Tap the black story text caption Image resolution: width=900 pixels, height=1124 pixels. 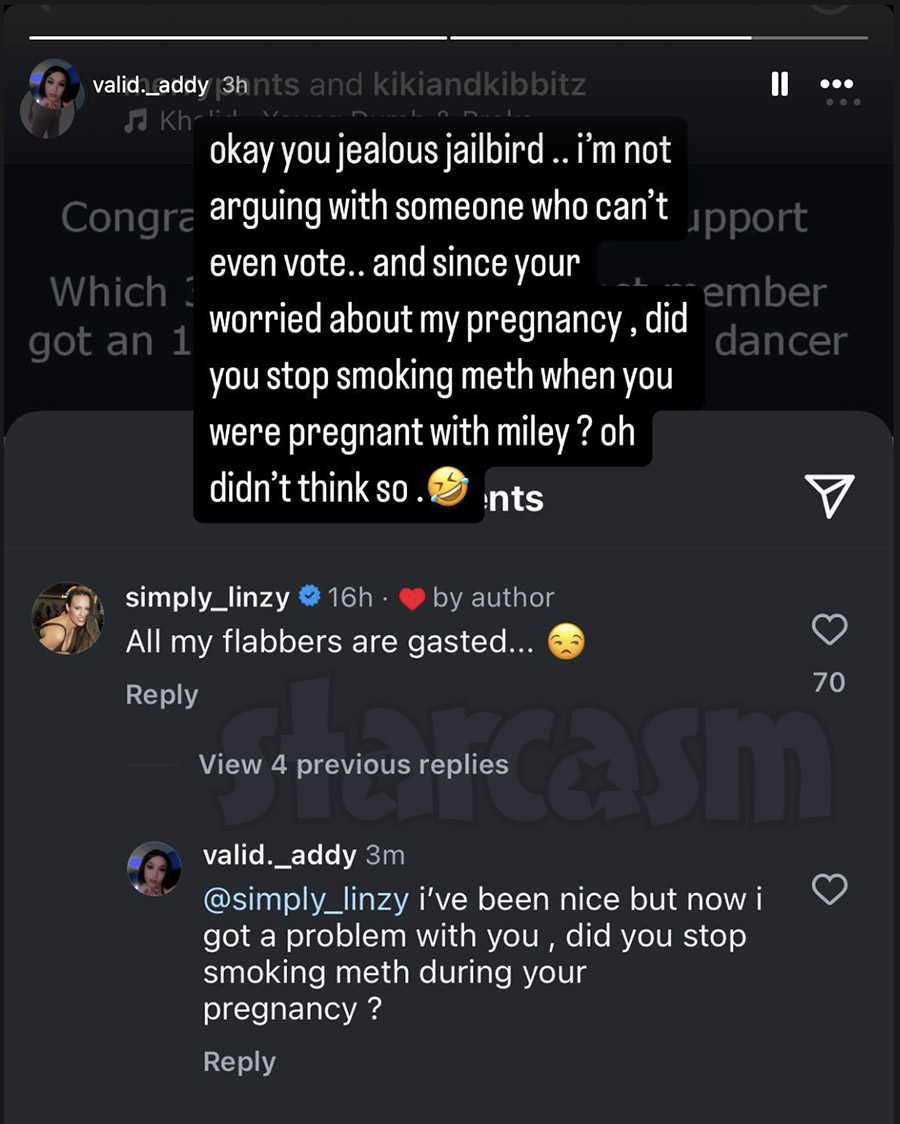440,317
